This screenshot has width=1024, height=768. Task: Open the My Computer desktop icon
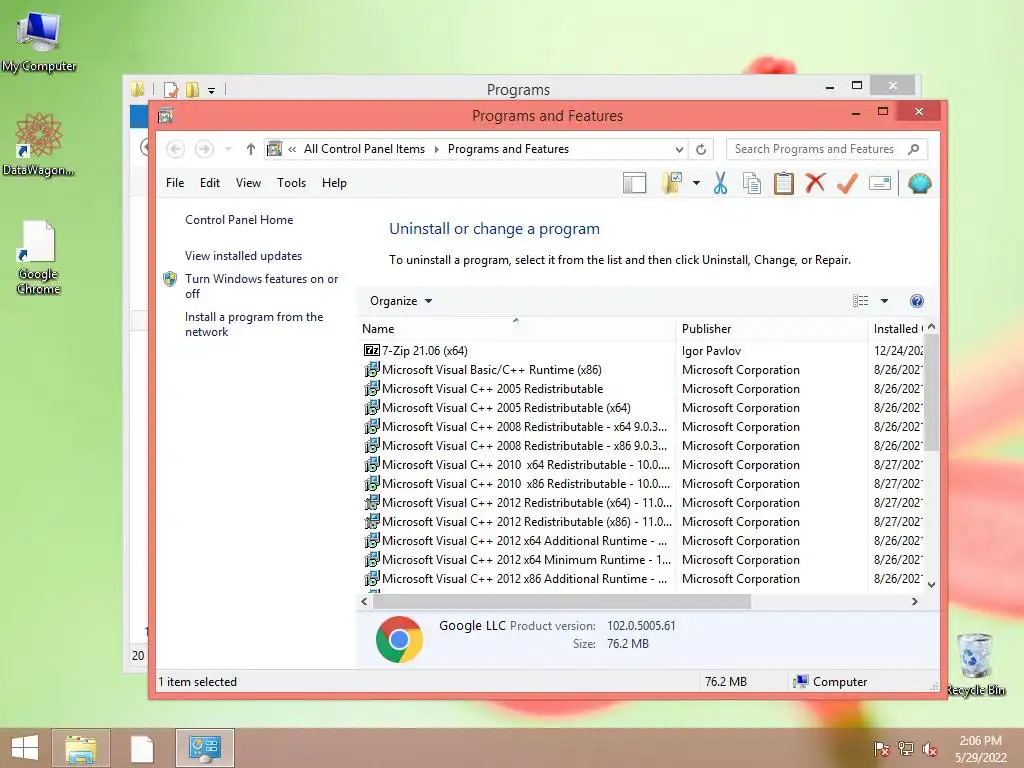[x=39, y=41]
